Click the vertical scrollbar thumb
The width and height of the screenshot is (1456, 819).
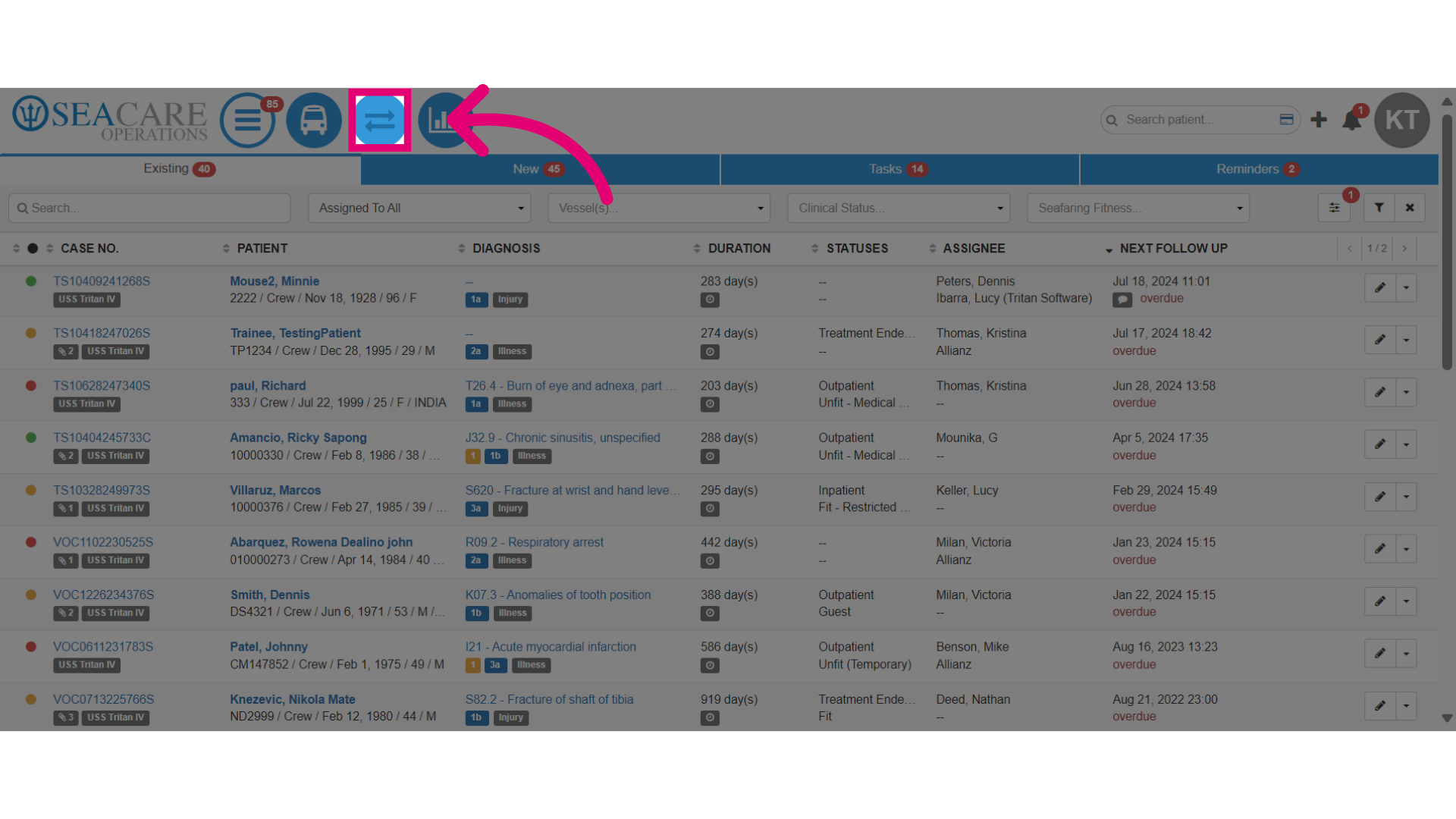1447,241
